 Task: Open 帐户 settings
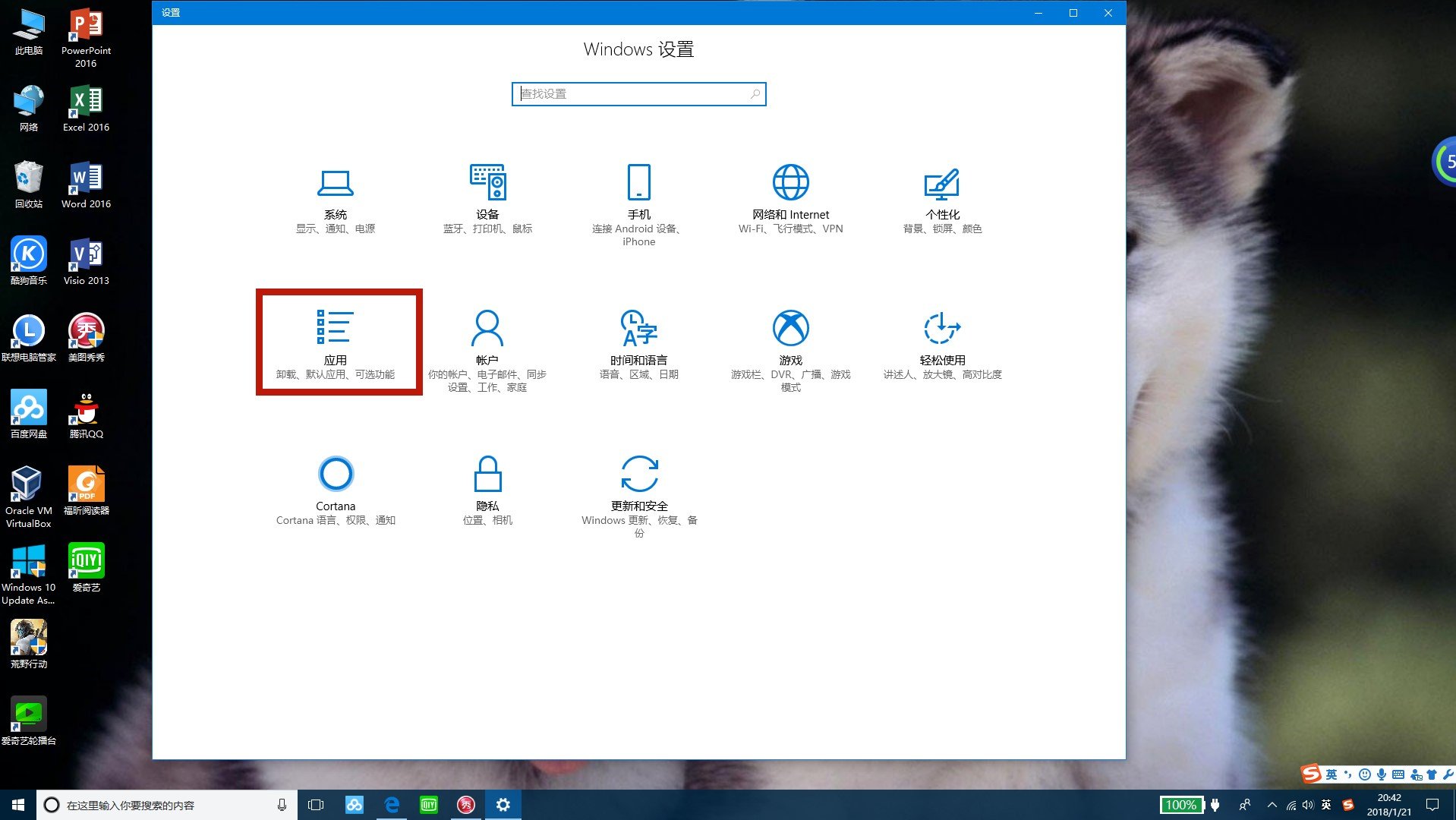click(x=487, y=345)
